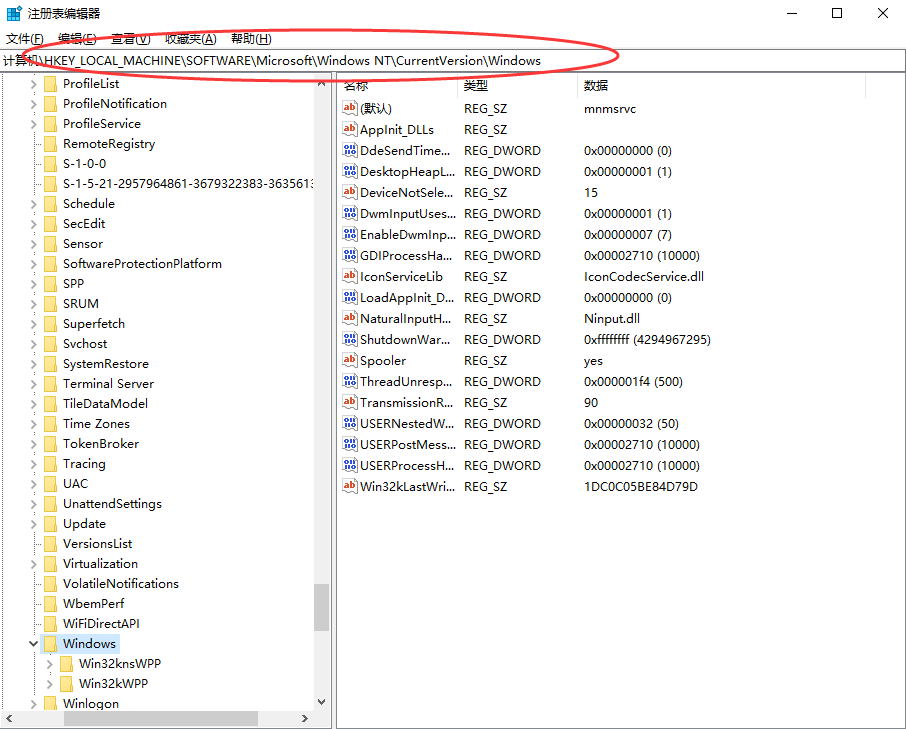Expand the Win32kWPP subkey
Image resolution: width=906 pixels, height=729 pixels.
[50, 683]
